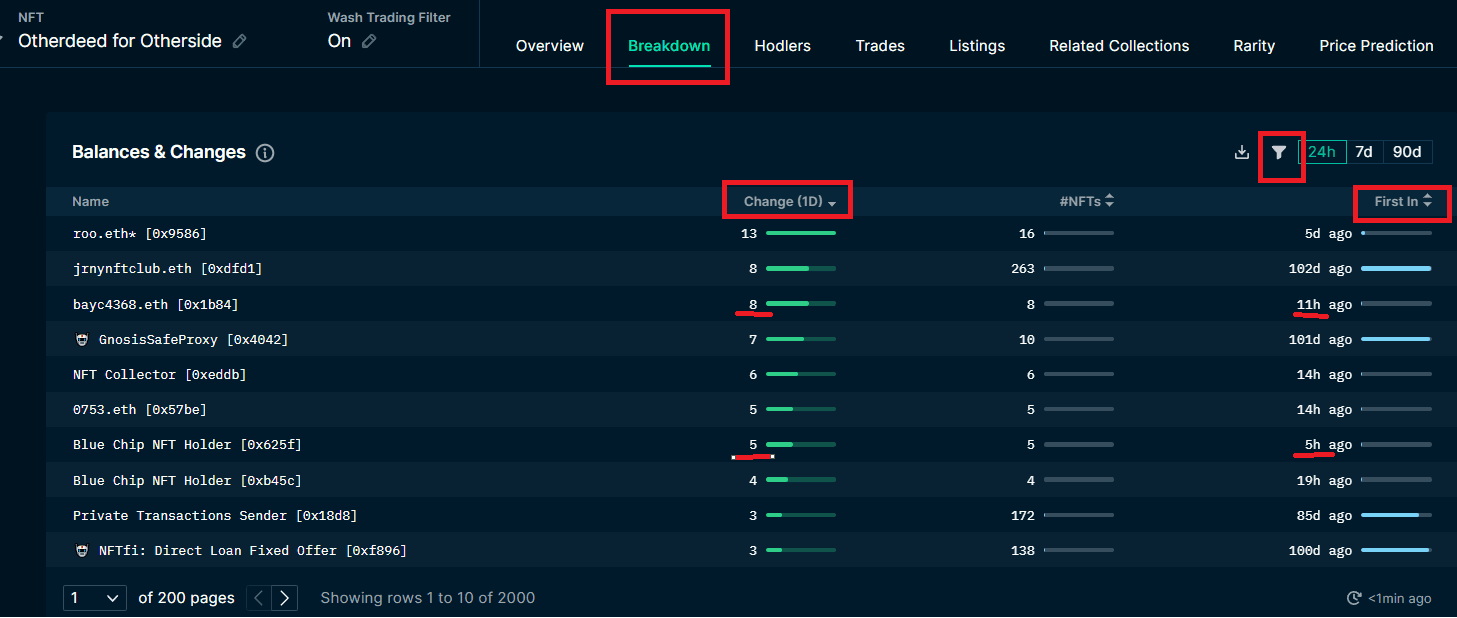Click 172 NFTs count for Private Transactions Sender

(1023, 516)
